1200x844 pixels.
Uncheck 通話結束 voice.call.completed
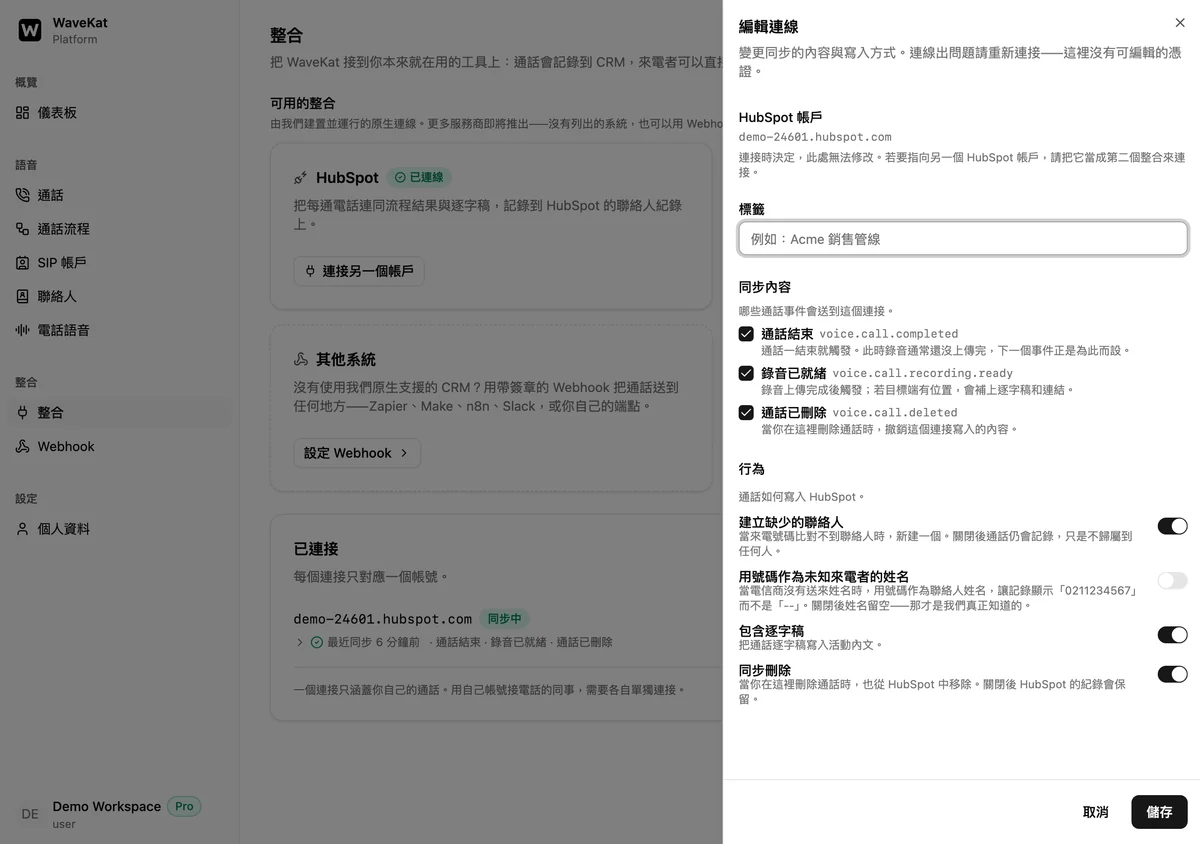(x=746, y=334)
